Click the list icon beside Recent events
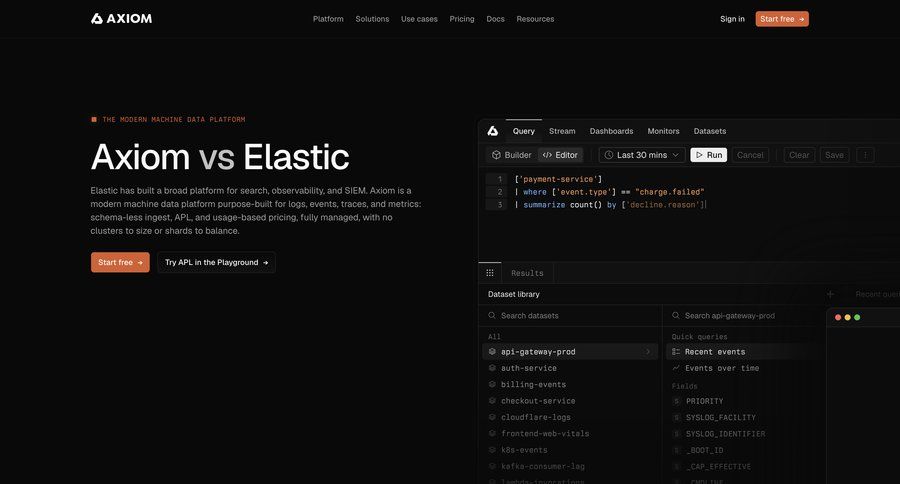Screen dimensions: 900x484 (676, 351)
